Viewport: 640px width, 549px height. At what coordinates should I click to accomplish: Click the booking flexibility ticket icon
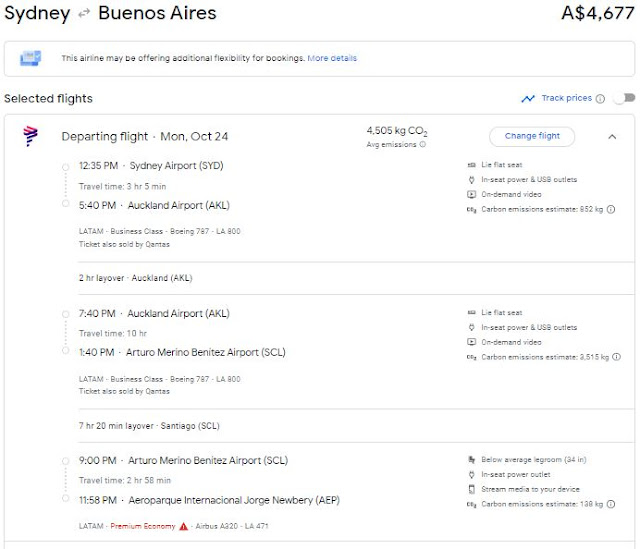(30, 59)
